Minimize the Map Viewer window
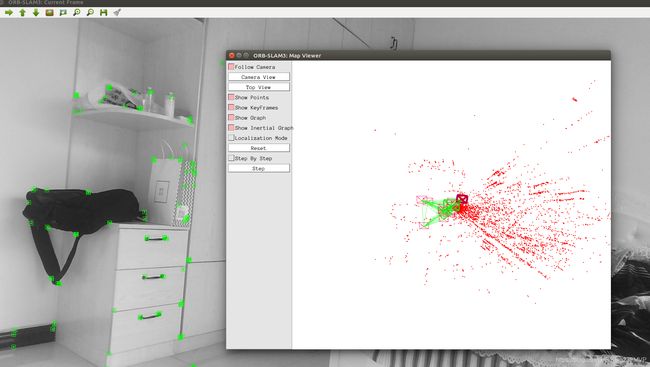The width and height of the screenshot is (650, 367). 239,55
